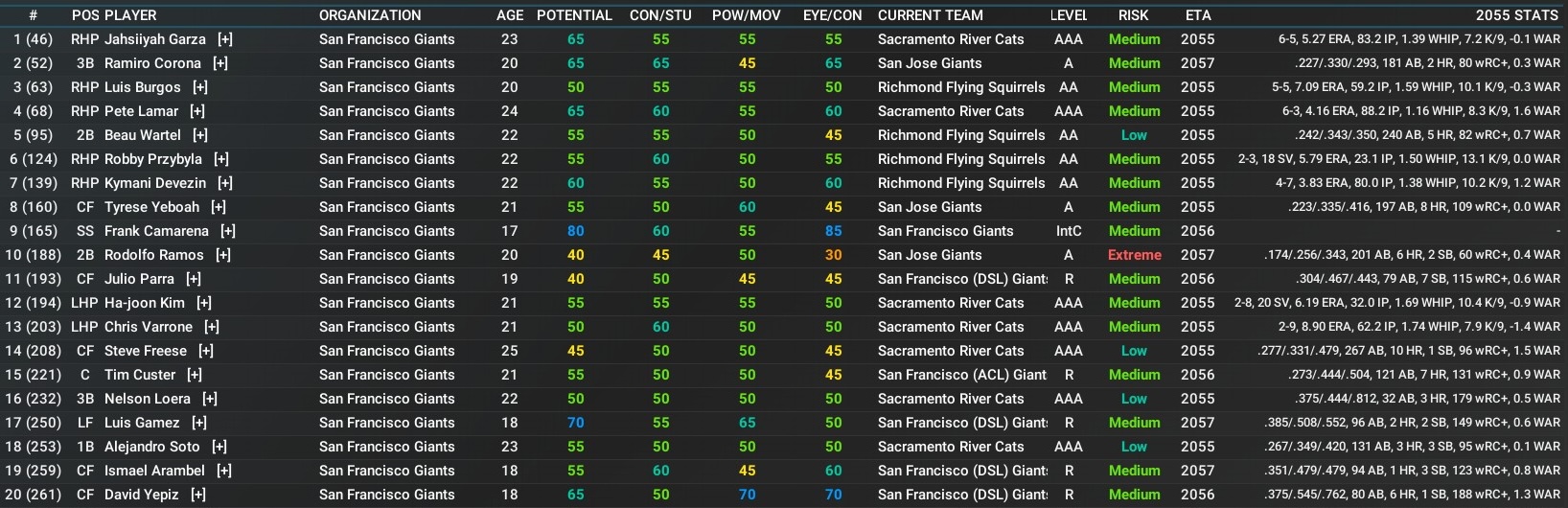This screenshot has width=1568, height=508.
Task: Sort by the POTENTIAL column header
Action: [574, 15]
